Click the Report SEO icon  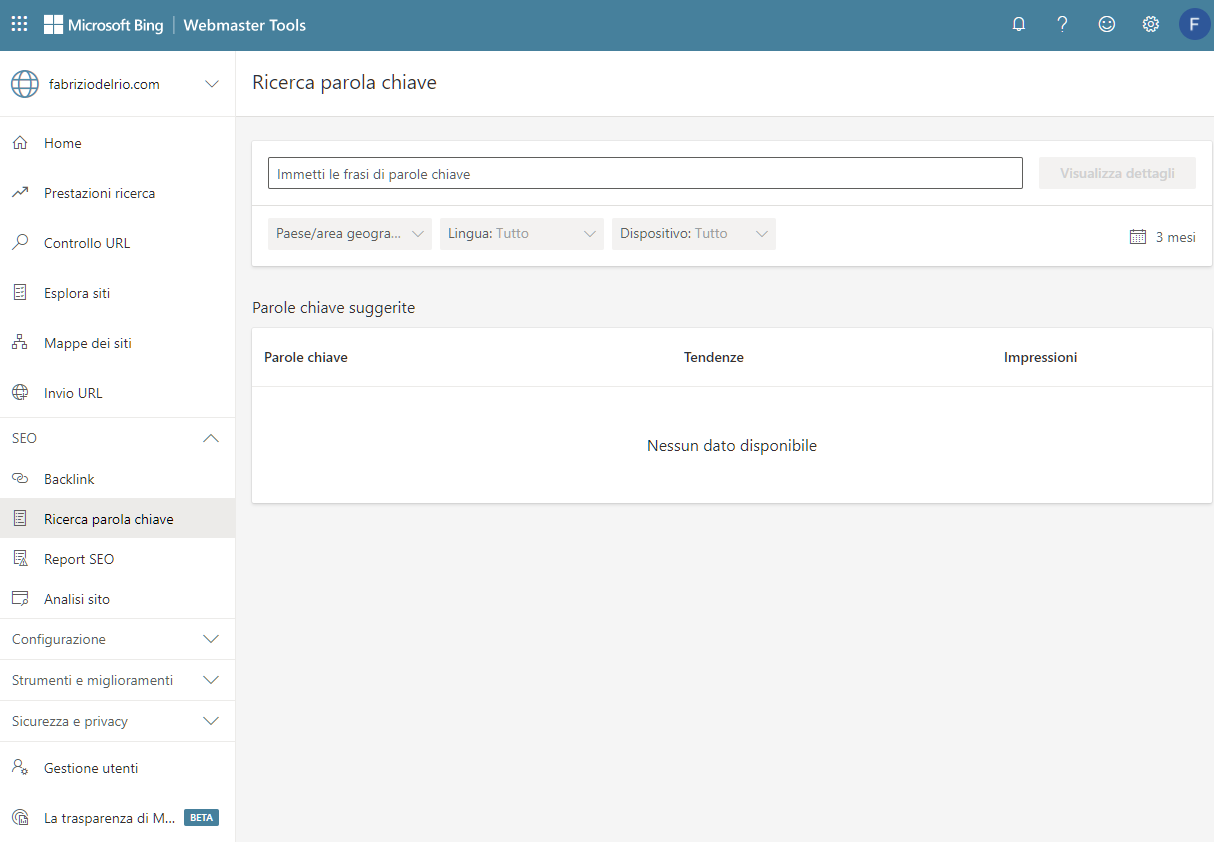[19, 559]
